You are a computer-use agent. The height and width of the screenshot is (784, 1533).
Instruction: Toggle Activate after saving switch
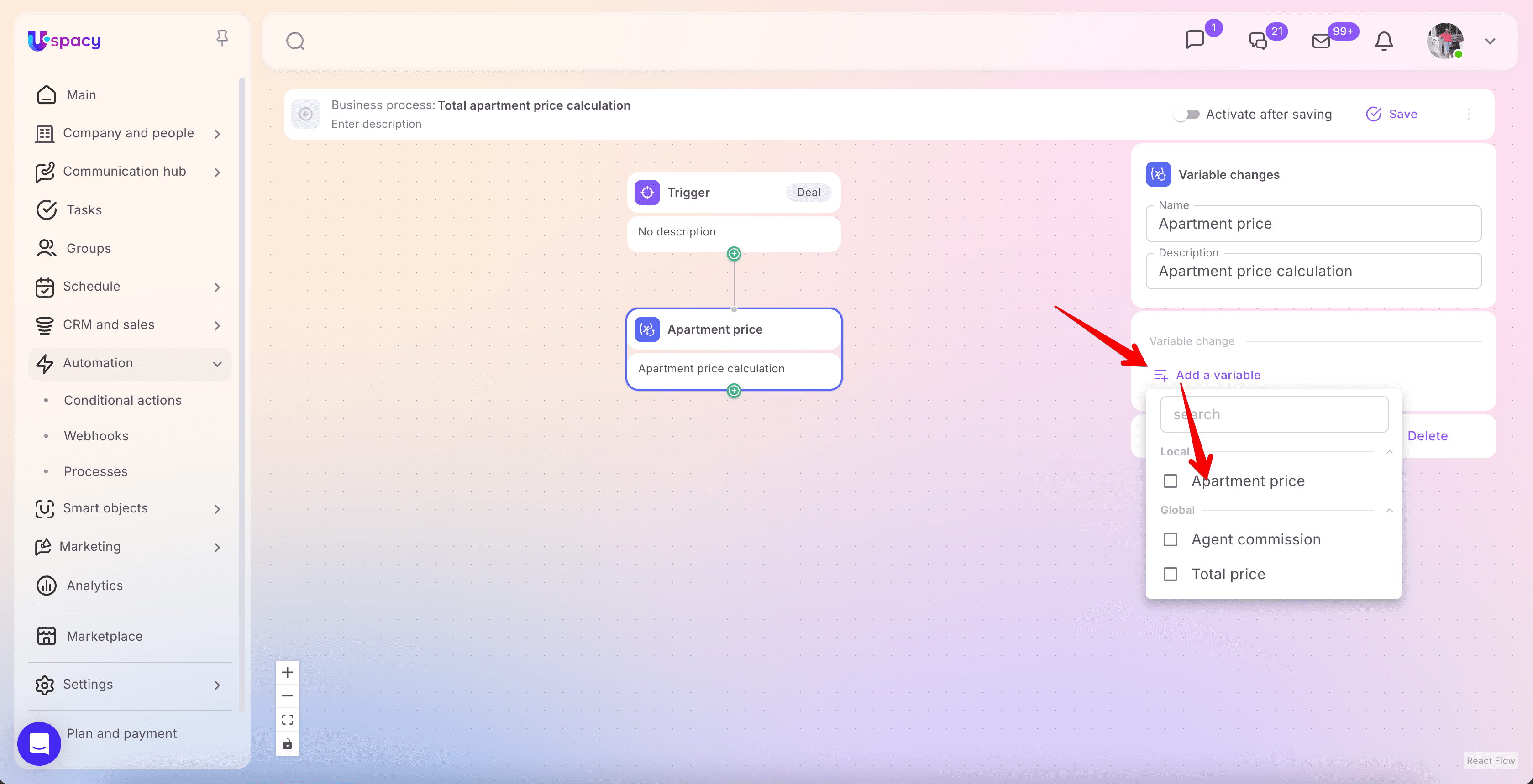point(1187,114)
